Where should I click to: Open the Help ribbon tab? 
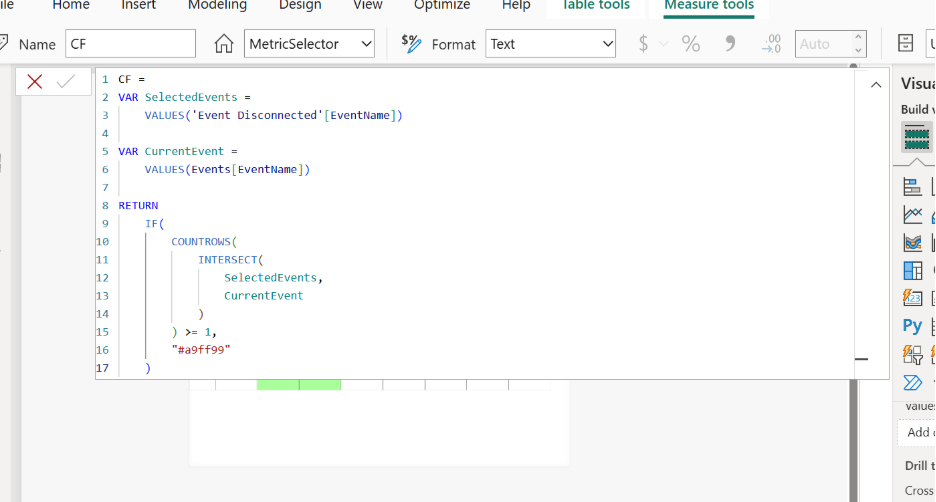[516, 5]
